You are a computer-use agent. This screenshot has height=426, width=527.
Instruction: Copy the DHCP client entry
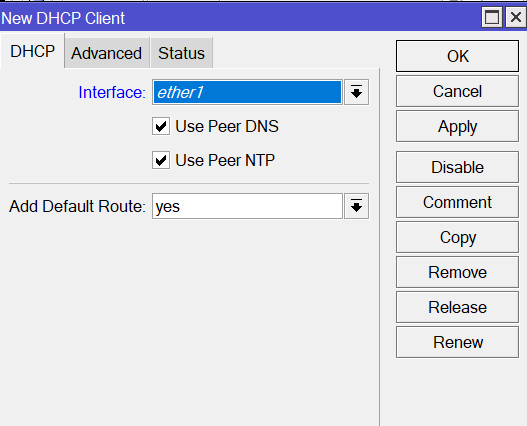(x=457, y=237)
